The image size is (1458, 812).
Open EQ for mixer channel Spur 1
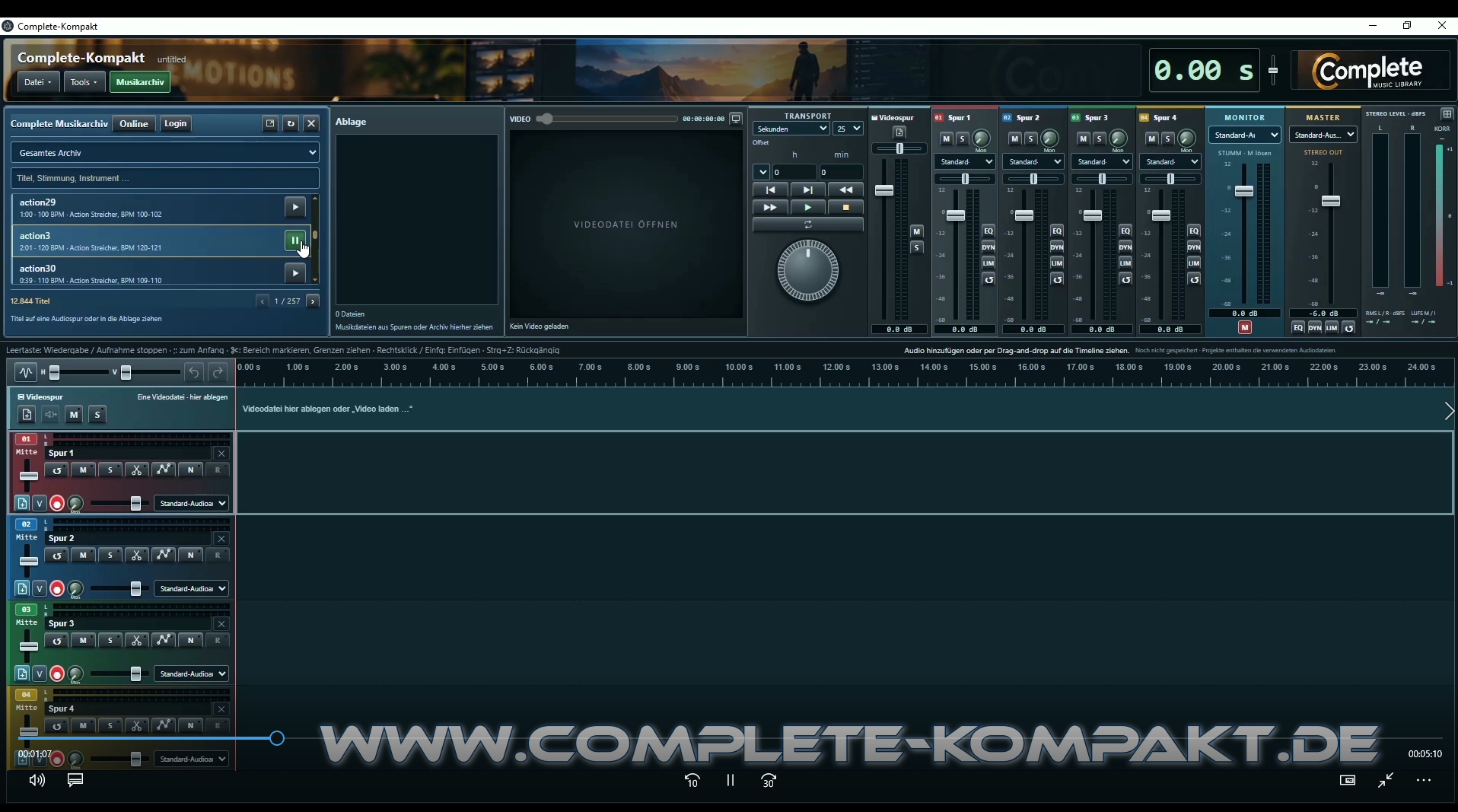[x=988, y=231]
